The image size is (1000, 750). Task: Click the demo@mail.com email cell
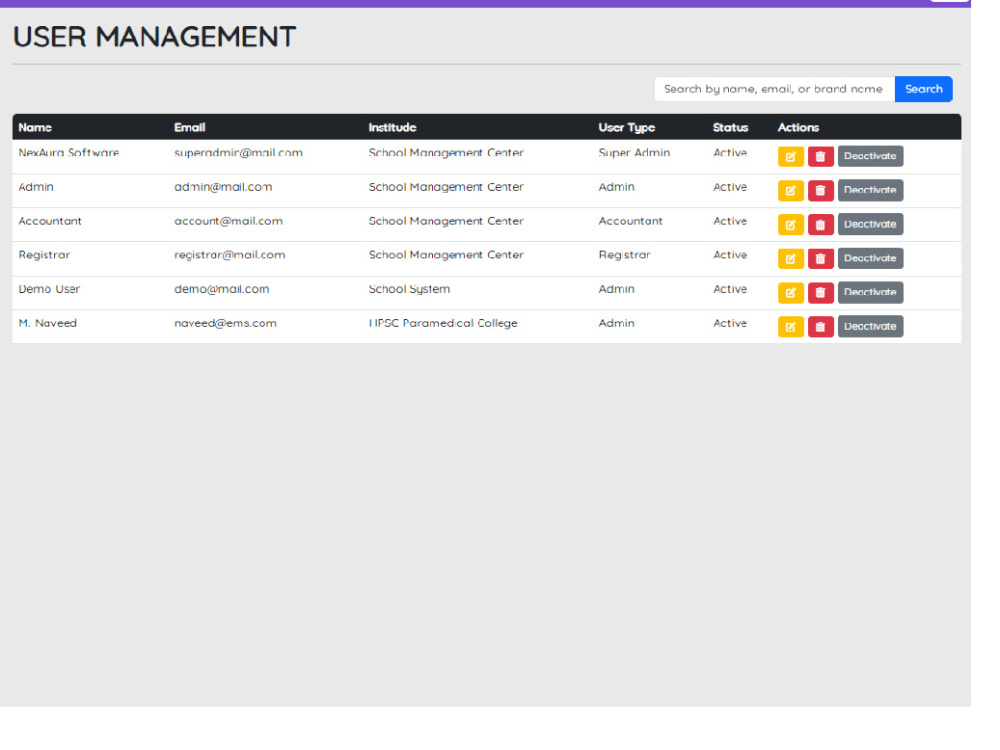(221, 290)
